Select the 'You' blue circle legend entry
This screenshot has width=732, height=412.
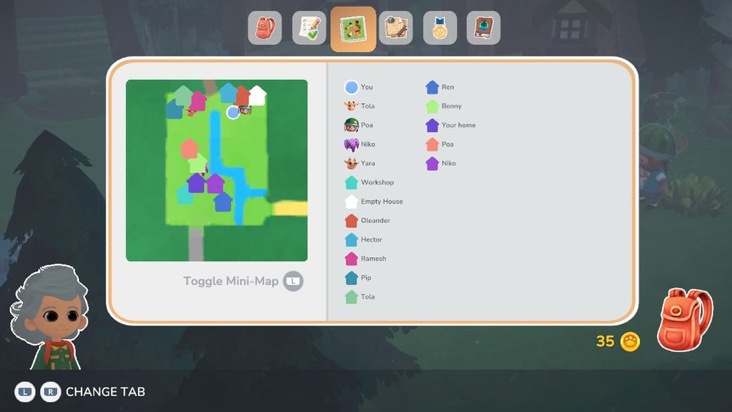(x=351, y=87)
